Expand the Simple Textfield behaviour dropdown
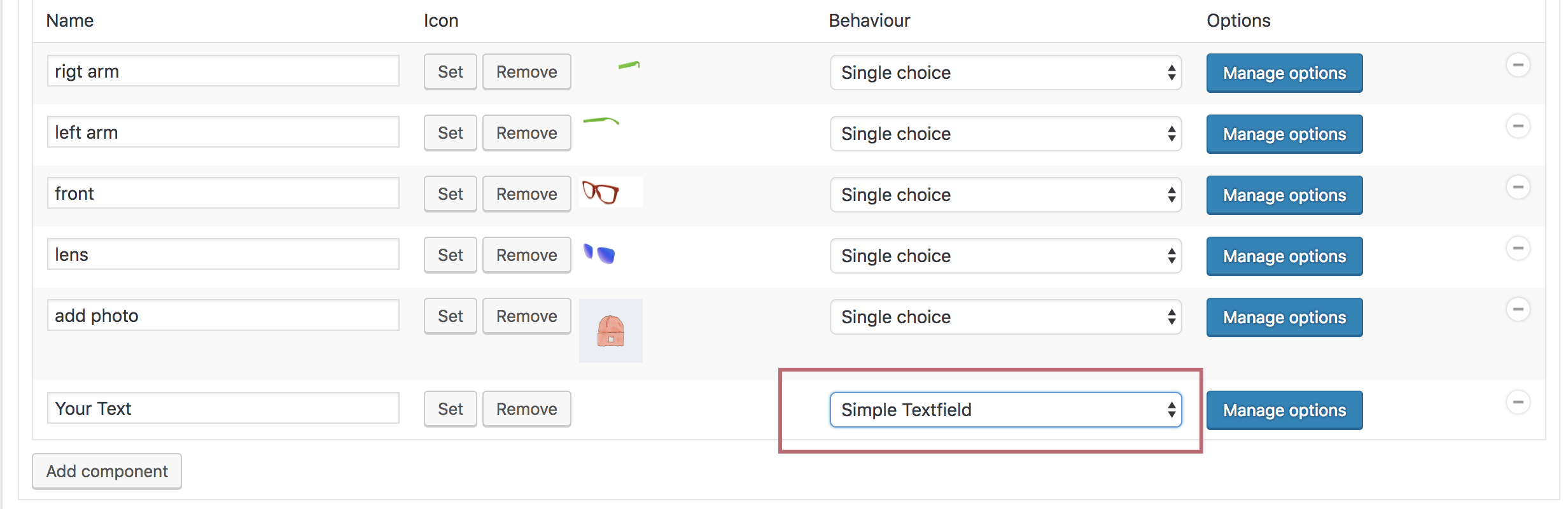This screenshot has height=509, width=1568. click(x=1005, y=410)
